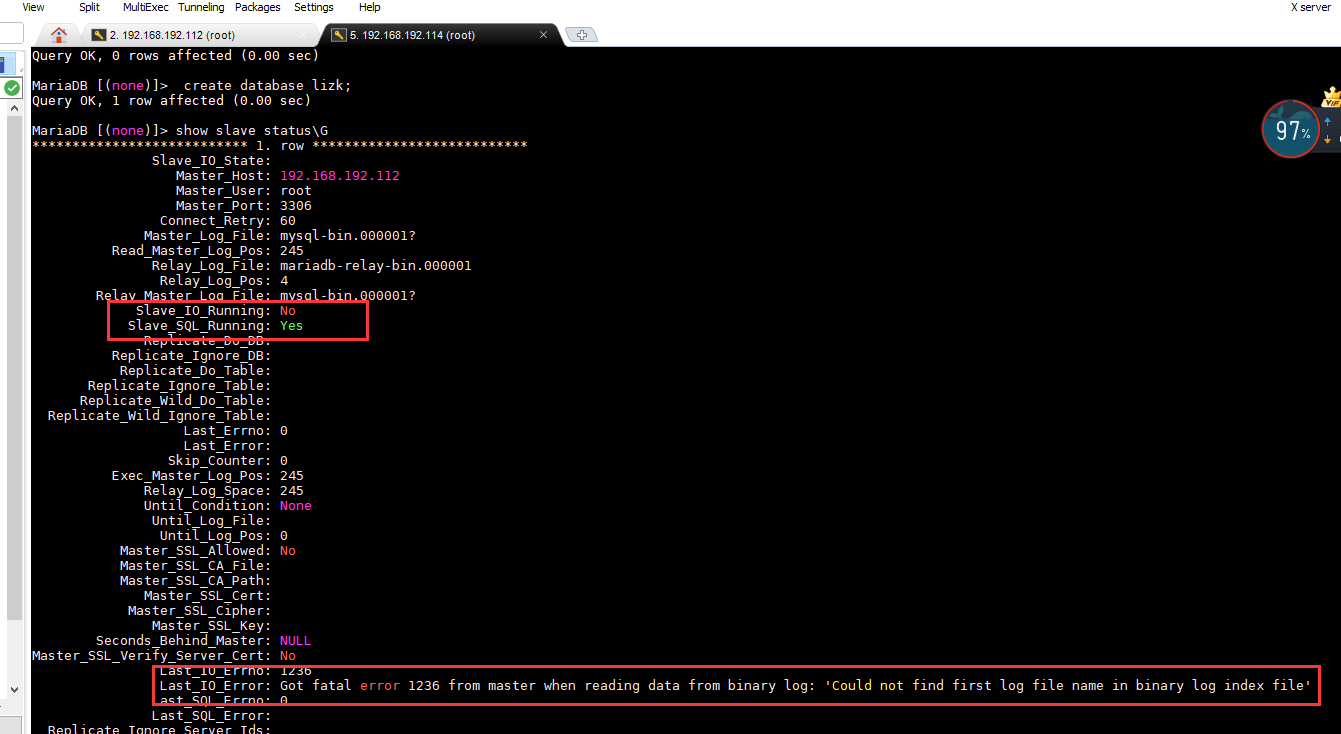Image resolution: width=1341 pixels, height=734 pixels.
Task: Click the Master_Host value 192.168.192.112
Action: coord(340,176)
